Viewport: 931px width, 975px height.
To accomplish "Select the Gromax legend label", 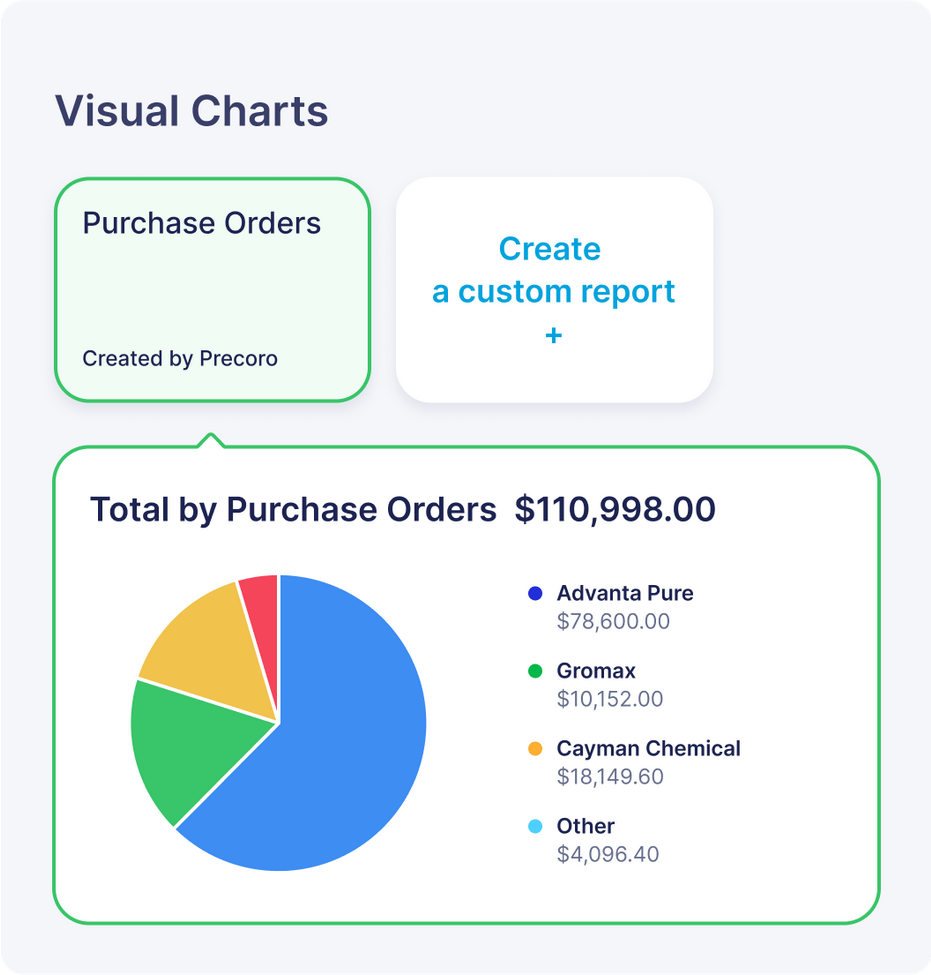I will pyautogui.click(x=596, y=670).
